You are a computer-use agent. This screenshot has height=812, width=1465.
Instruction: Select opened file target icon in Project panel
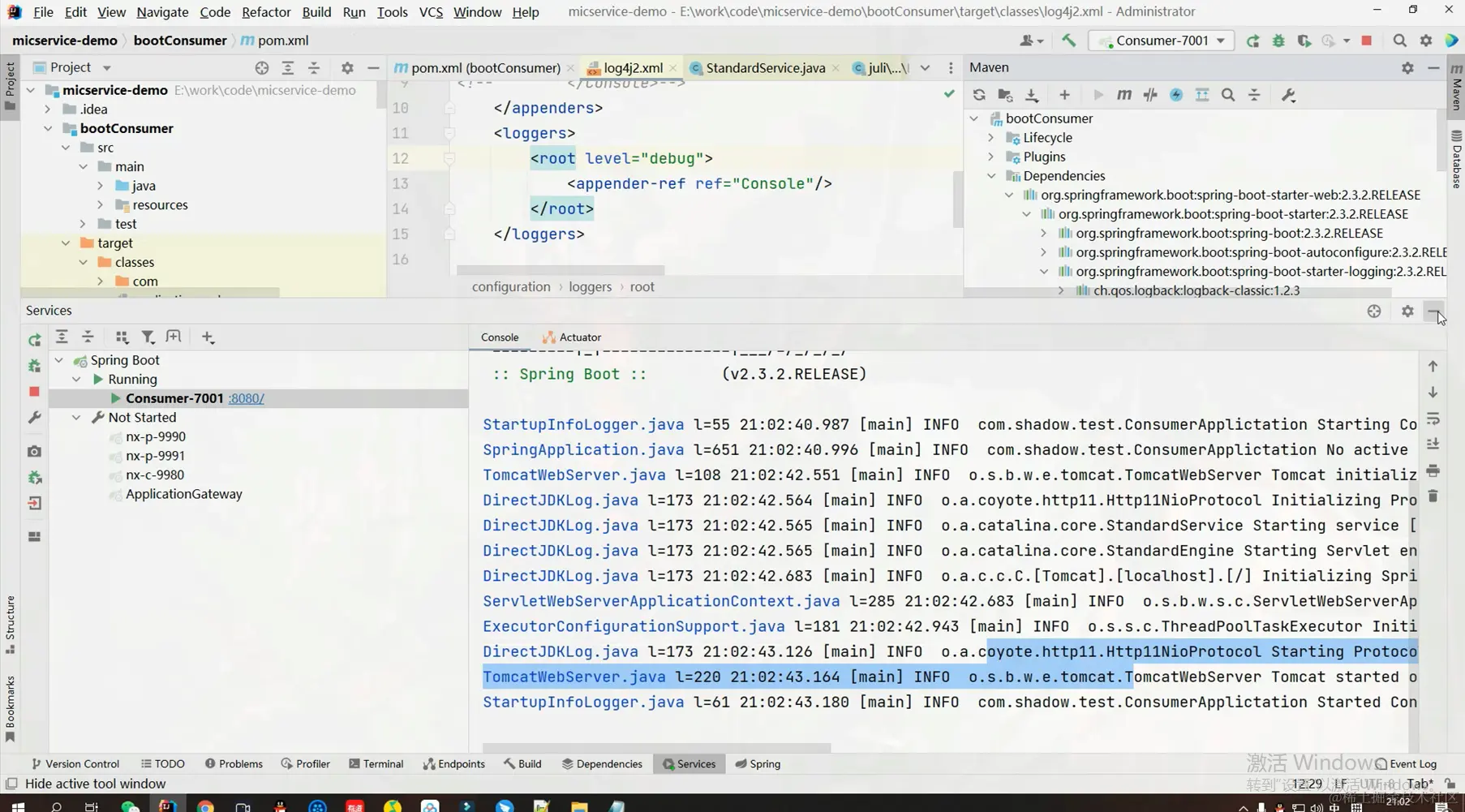click(x=261, y=68)
